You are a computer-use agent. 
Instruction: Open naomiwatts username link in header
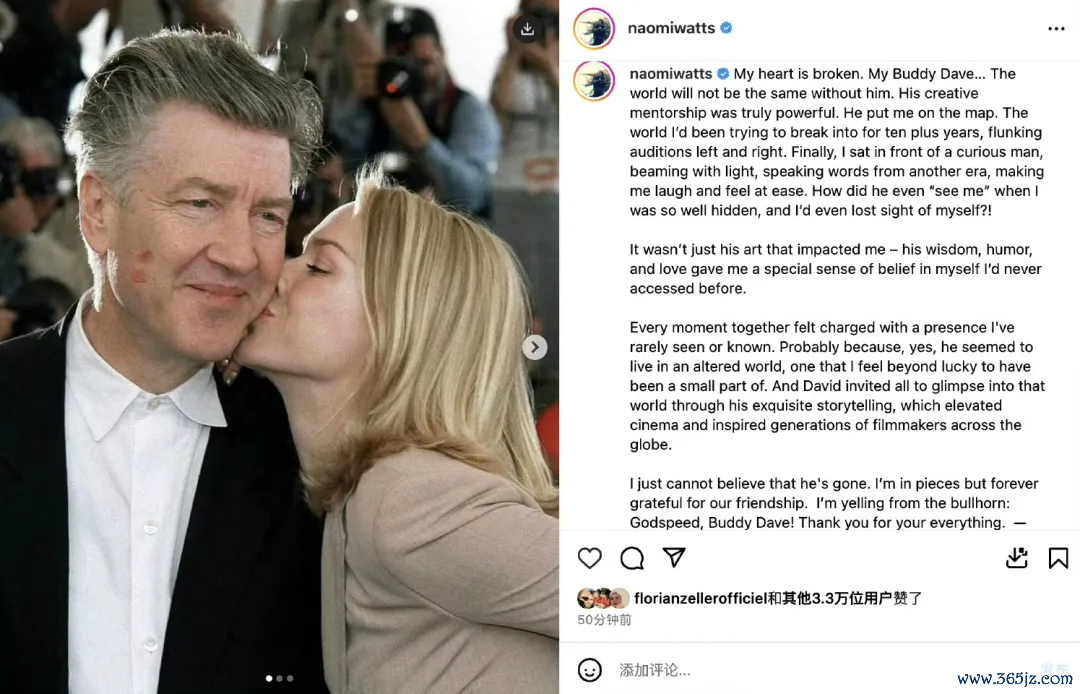pos(671,28)
